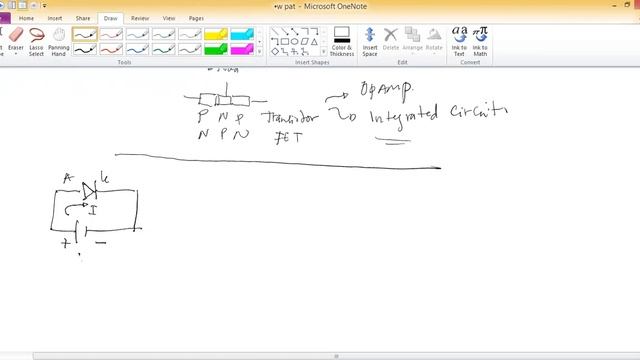Convert ink with Ink to Math
The height and width of the screenshot is (360, 640).
coord(480,42)
